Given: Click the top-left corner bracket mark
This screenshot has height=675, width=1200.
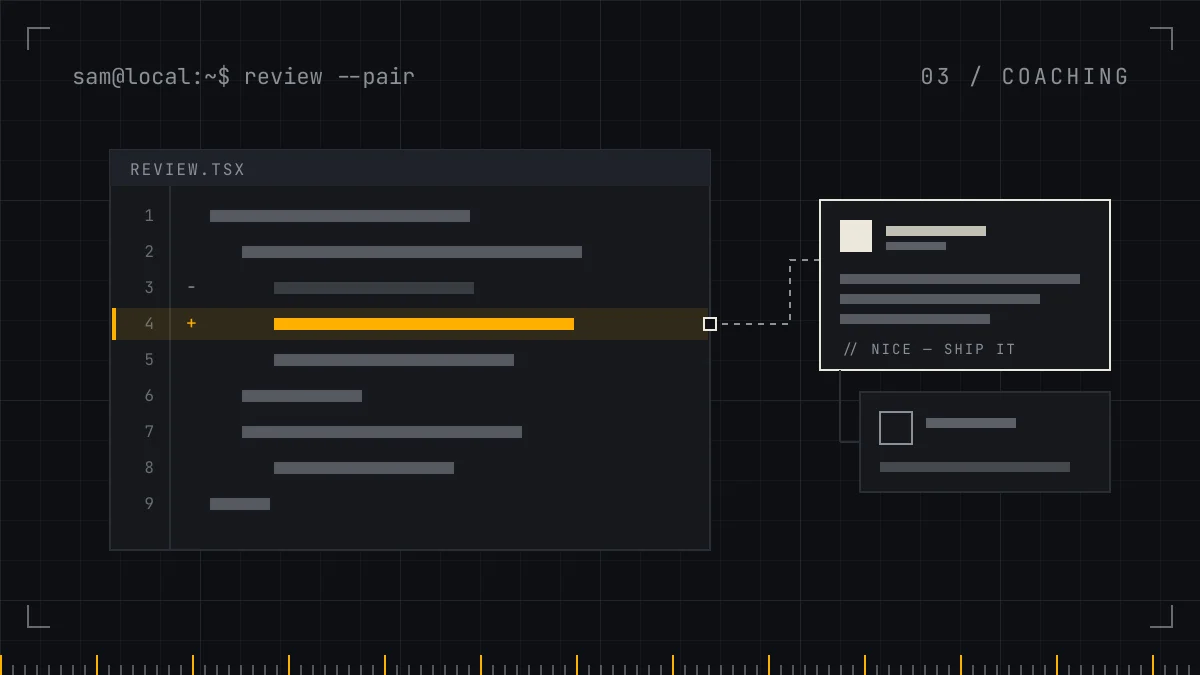Looking at the screenshot, I should pyautogui.click(x=38, y=38).
